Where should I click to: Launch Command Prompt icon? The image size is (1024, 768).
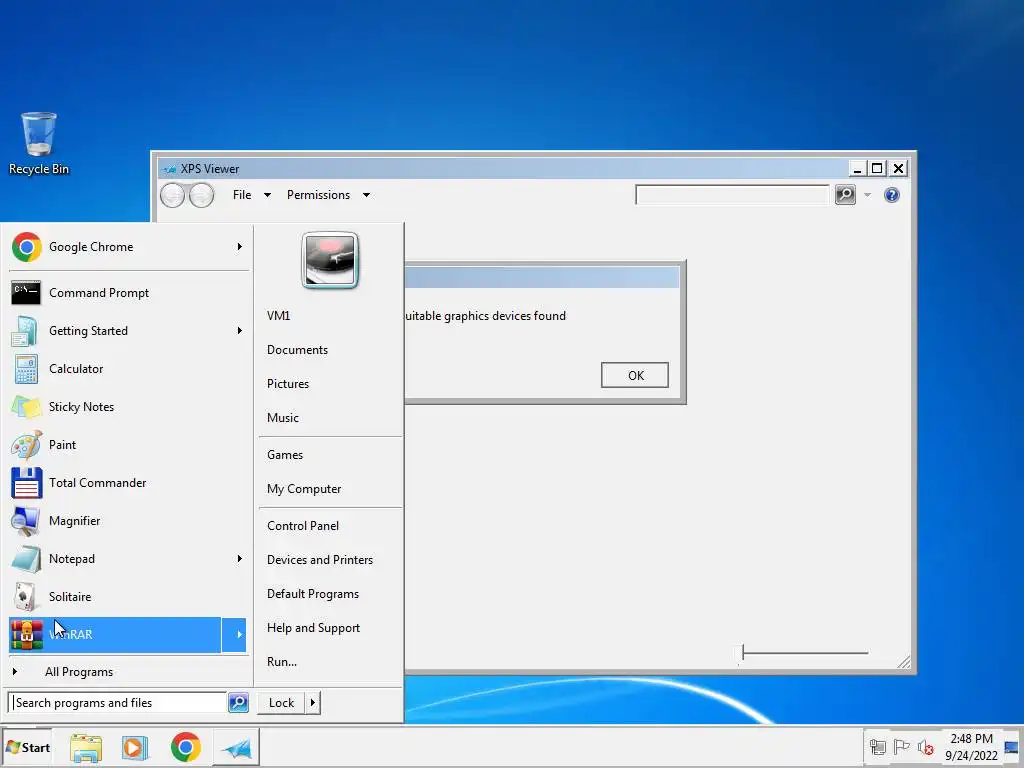[x=26, y=293]
